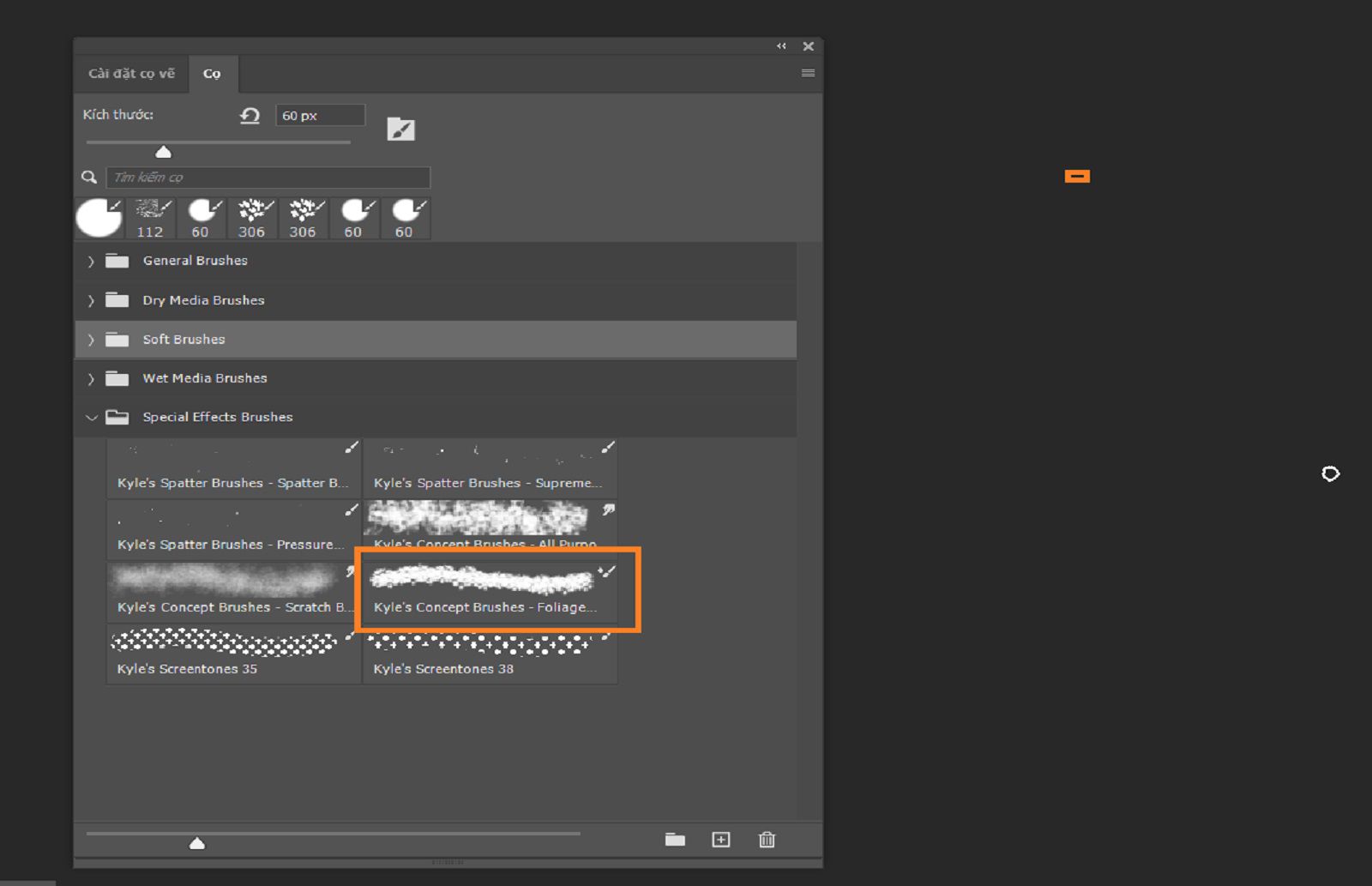The image size is (1372, 886).
Task: Collapse the Special Effects Brushes group chevron
Action: (x=91, y=418)
